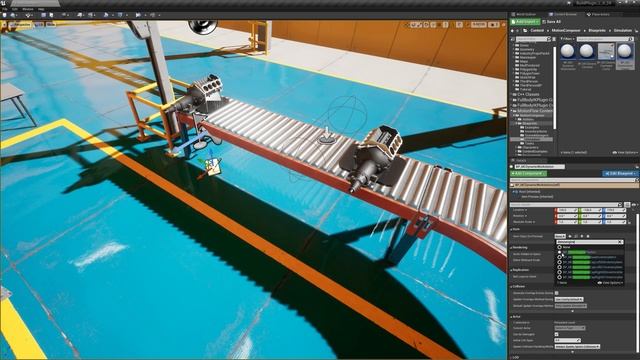The image size is (640, 360).
Task: Click the Content toolbar icon
Action: coord(44,15)
